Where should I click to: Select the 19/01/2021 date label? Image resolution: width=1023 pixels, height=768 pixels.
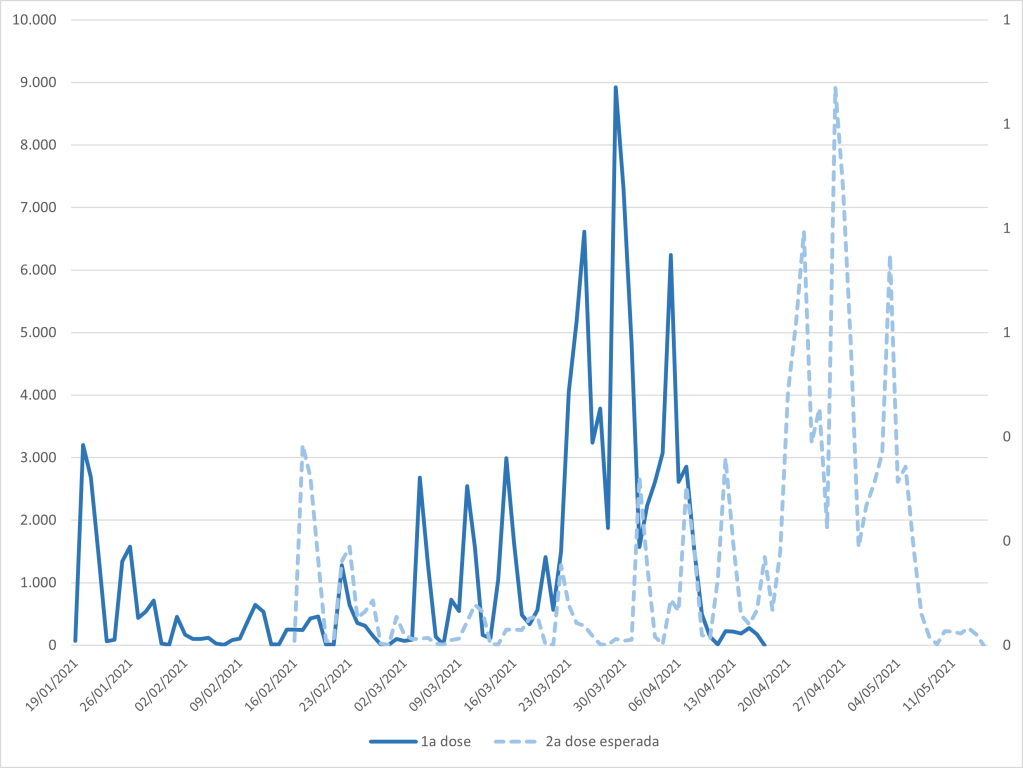(52, 684)
